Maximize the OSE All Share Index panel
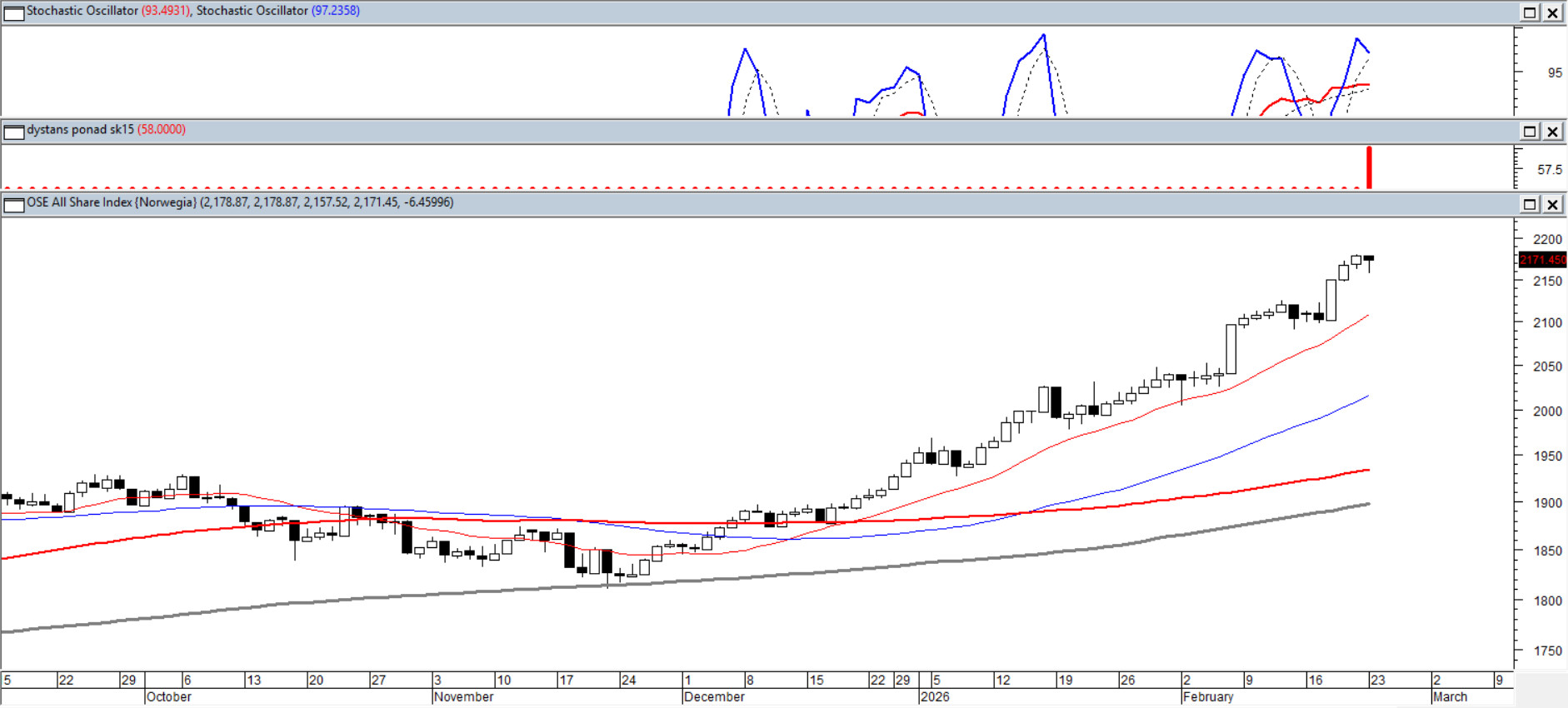 pos(1530,205)
